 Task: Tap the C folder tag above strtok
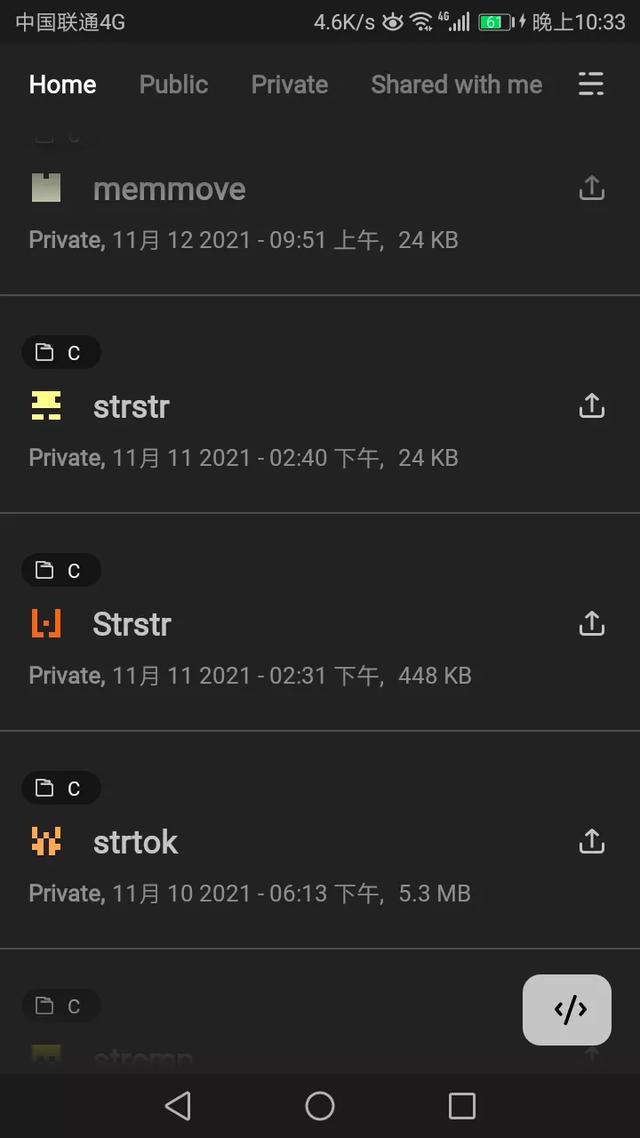[x=61, y=788]
